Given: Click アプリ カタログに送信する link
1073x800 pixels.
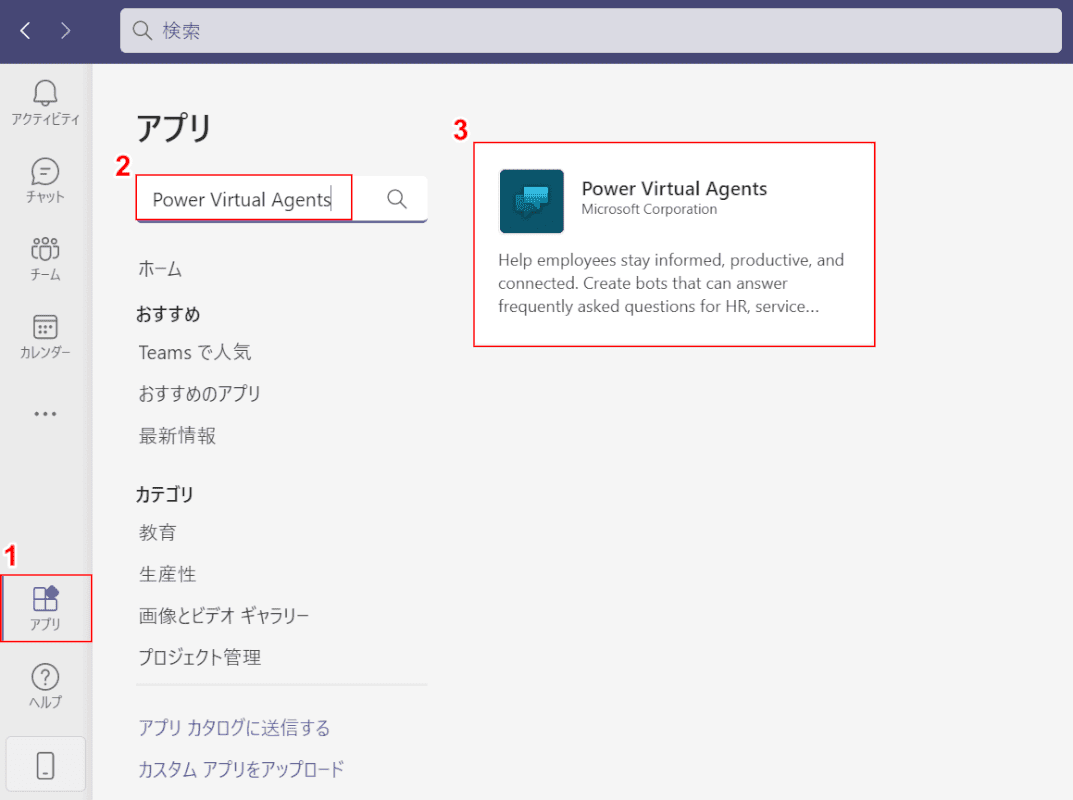Looking at the screenshot, I should pyautogui.click(x=234, y=727).
